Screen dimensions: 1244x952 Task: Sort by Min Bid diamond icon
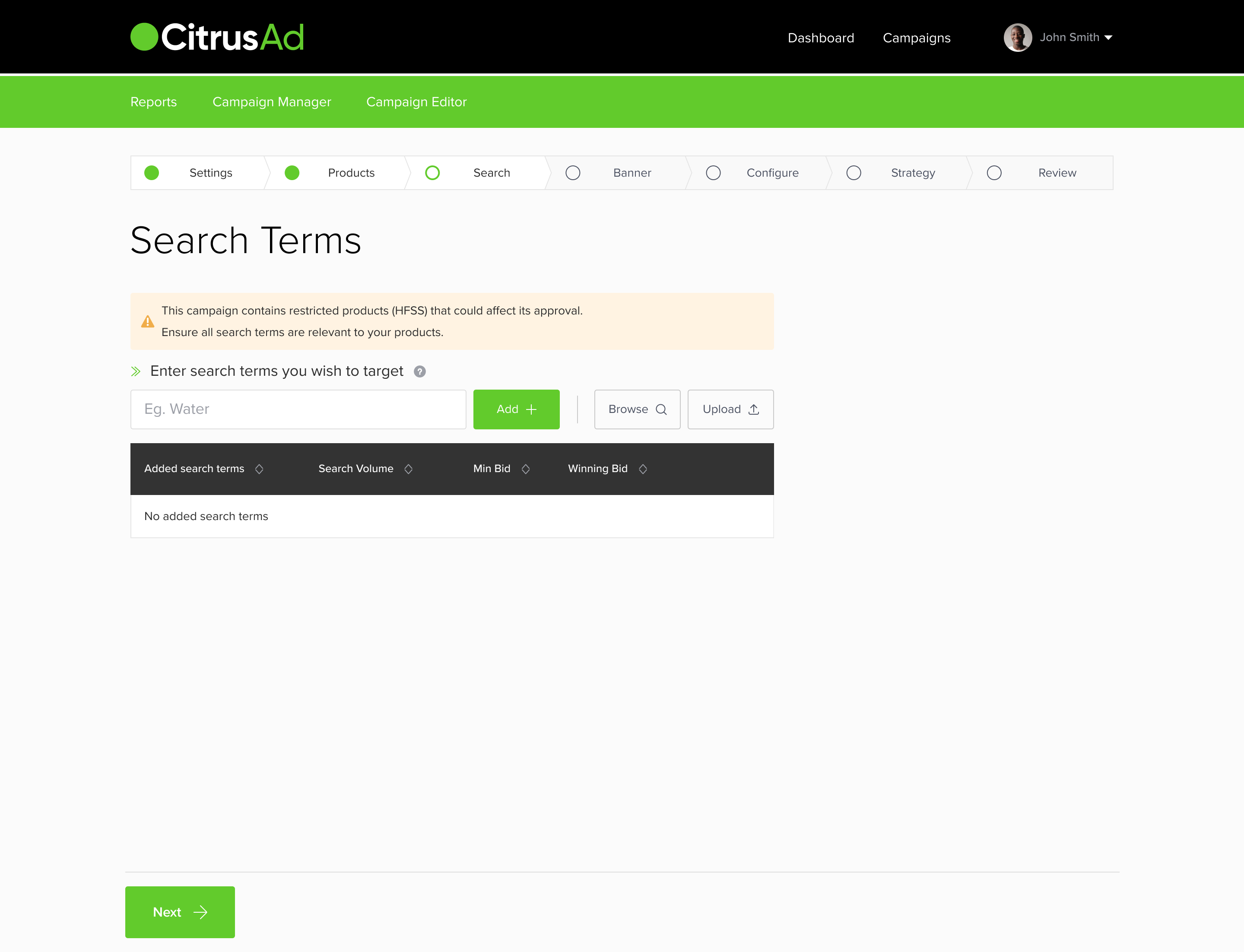click(x=525, y=469)
